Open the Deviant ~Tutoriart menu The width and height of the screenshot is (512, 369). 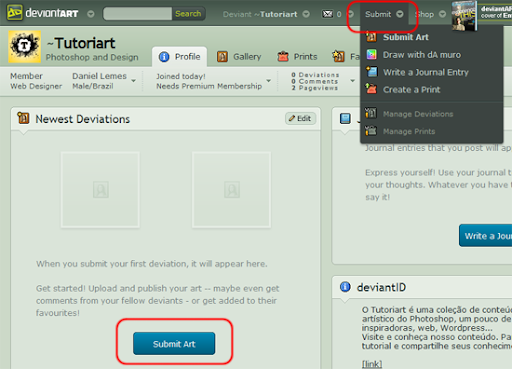[260, 14]
